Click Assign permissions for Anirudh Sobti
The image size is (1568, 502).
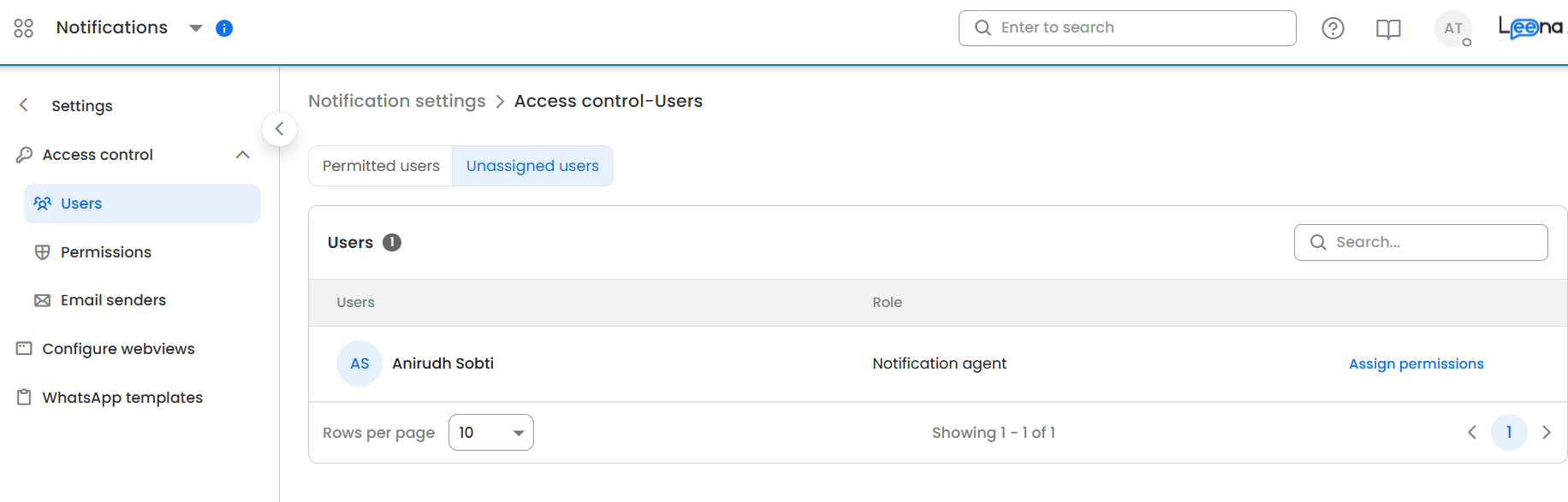(x=1416, y=363)
